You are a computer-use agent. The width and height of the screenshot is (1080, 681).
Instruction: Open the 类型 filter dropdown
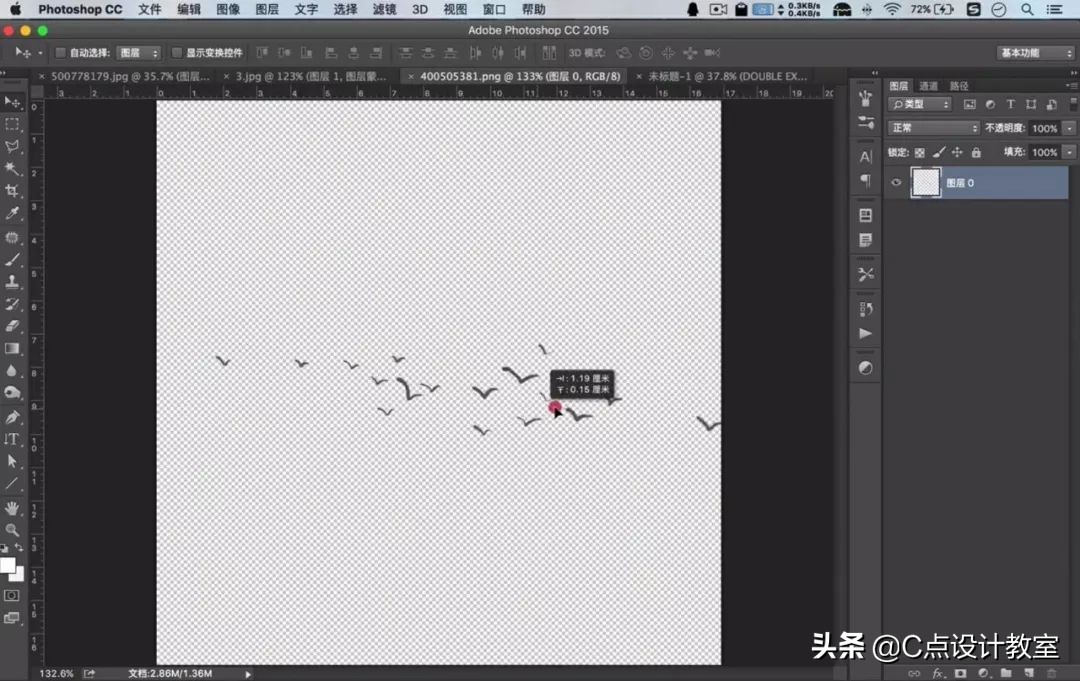click(920, 105)
